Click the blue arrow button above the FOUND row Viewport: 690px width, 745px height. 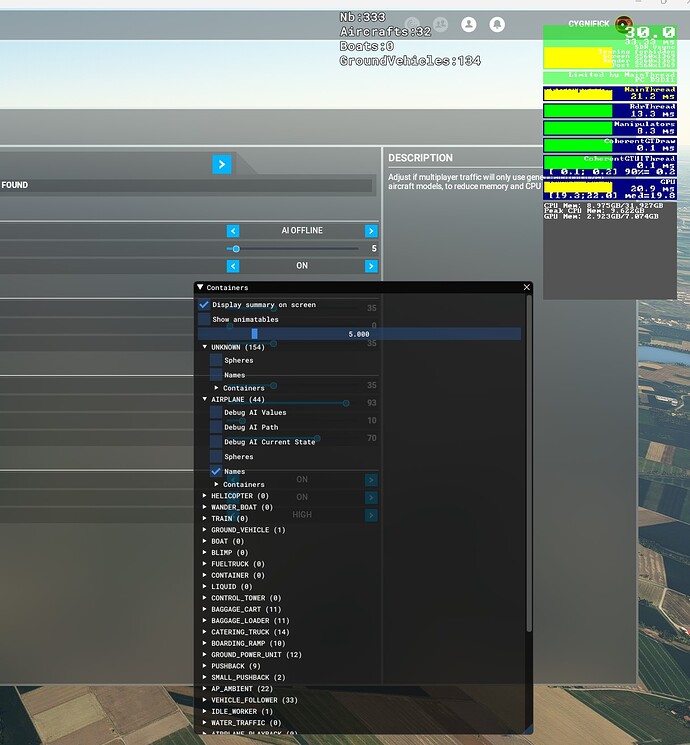pyautogui.click(x=222, y=164)
